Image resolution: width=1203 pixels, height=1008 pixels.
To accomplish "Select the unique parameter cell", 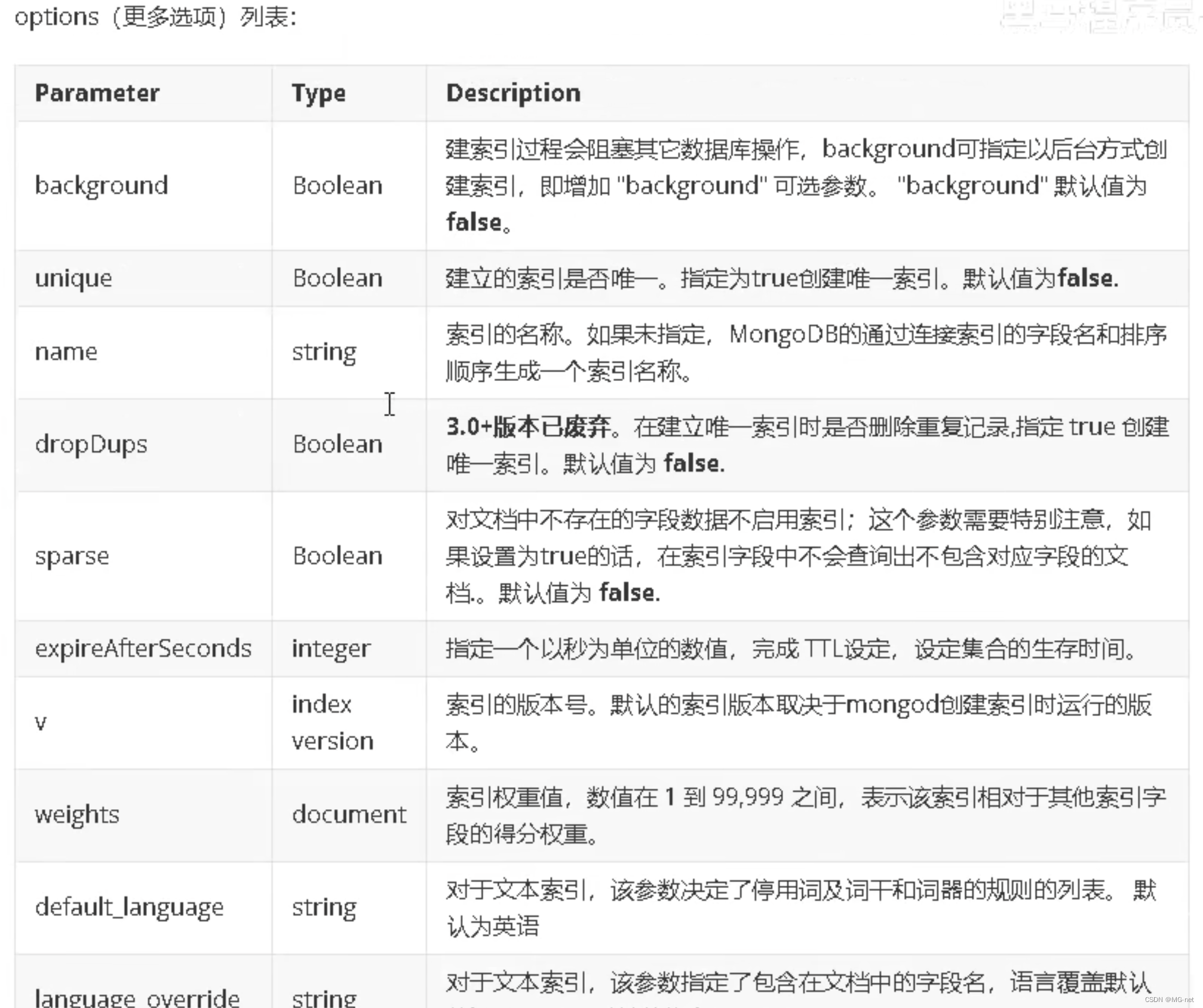I will 73,278.
